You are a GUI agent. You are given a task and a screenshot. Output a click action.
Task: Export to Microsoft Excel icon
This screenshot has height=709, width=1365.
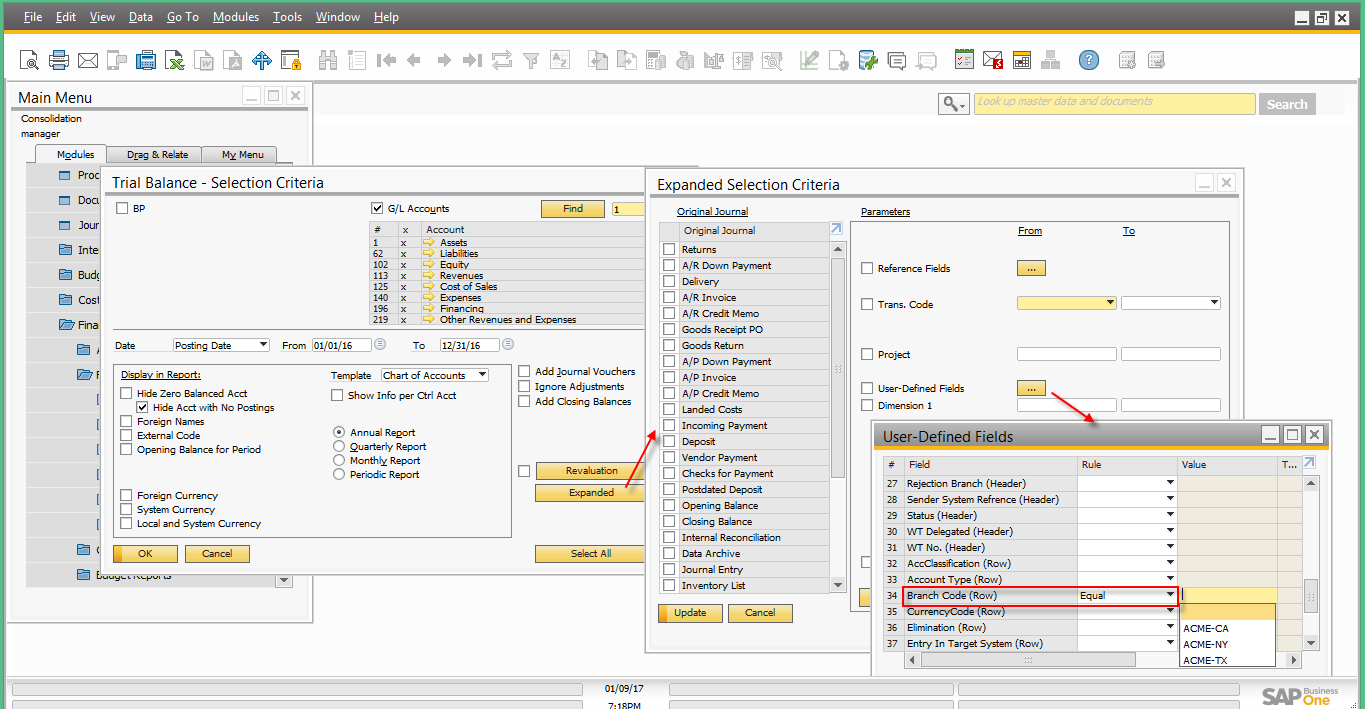coord(175,61)
